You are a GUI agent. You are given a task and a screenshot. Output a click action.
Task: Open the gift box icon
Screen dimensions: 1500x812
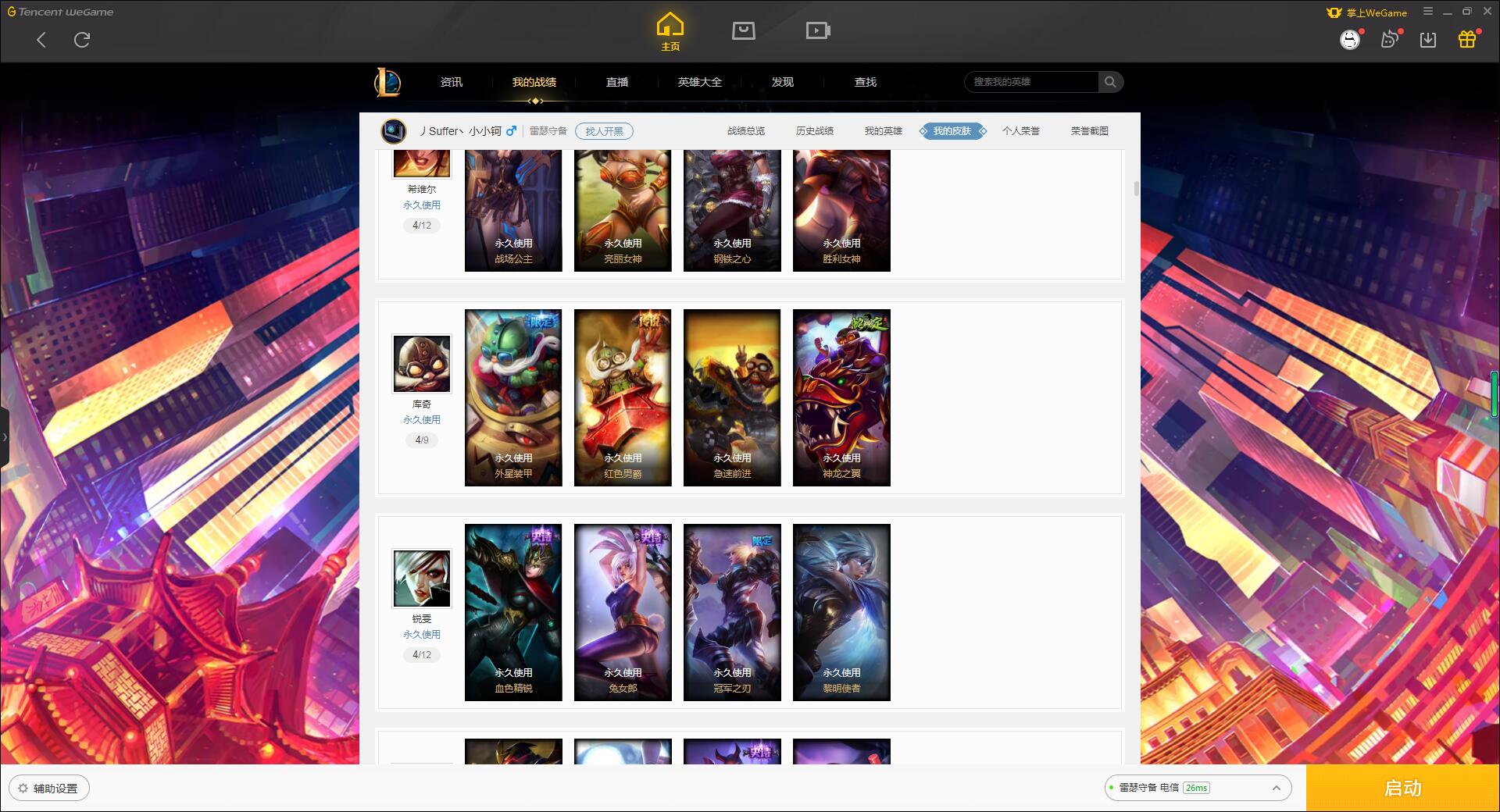(1467, 39)
